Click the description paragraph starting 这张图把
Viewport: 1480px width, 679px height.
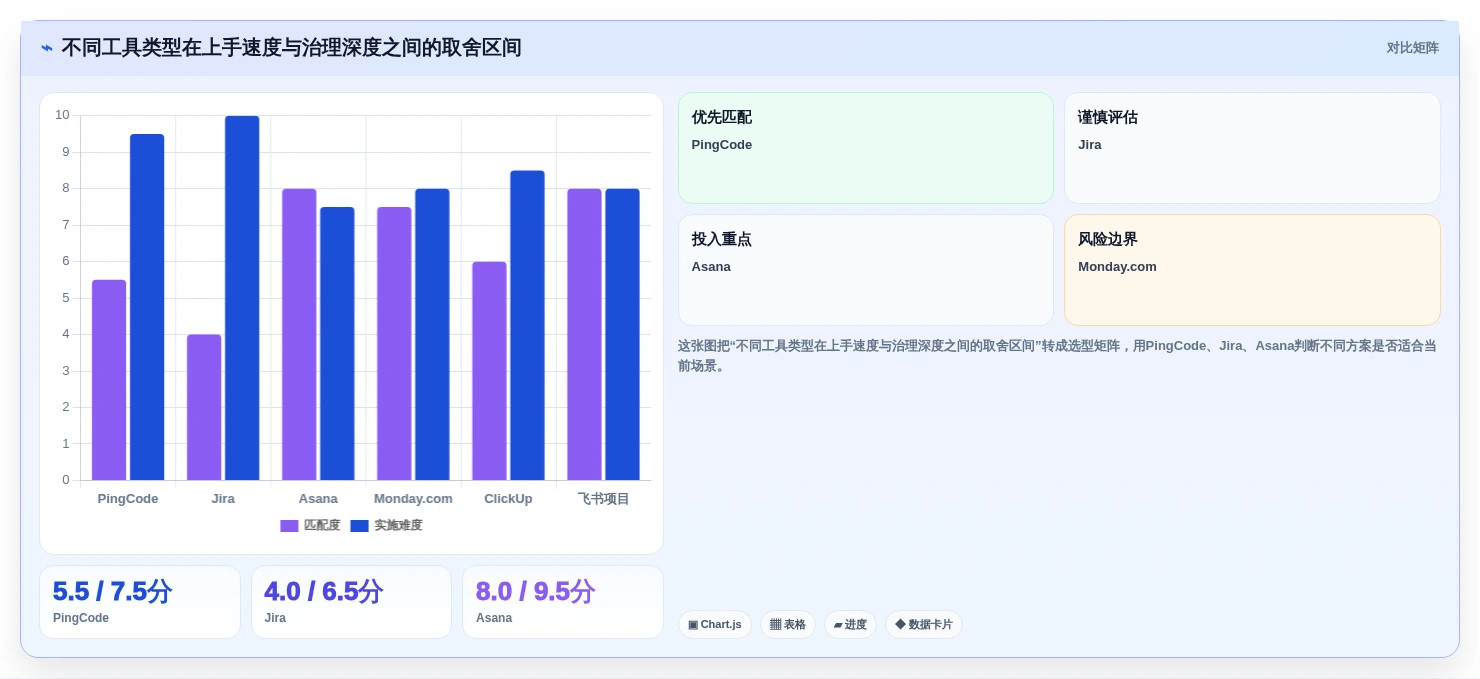pos(1058,356)
